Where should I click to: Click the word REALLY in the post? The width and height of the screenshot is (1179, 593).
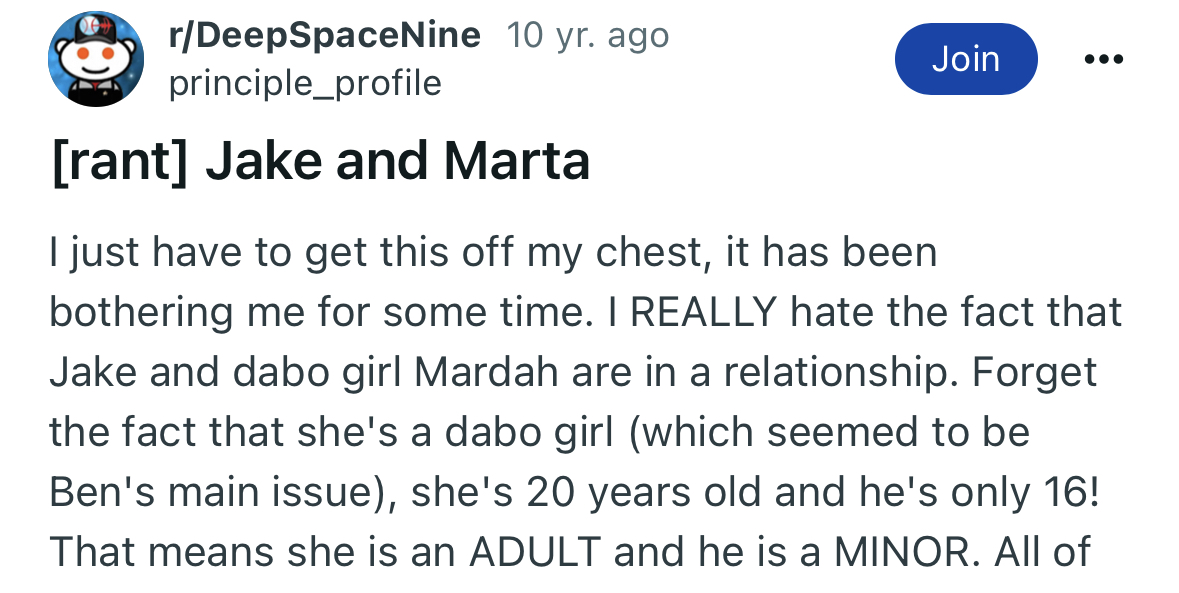pos(703,312)
